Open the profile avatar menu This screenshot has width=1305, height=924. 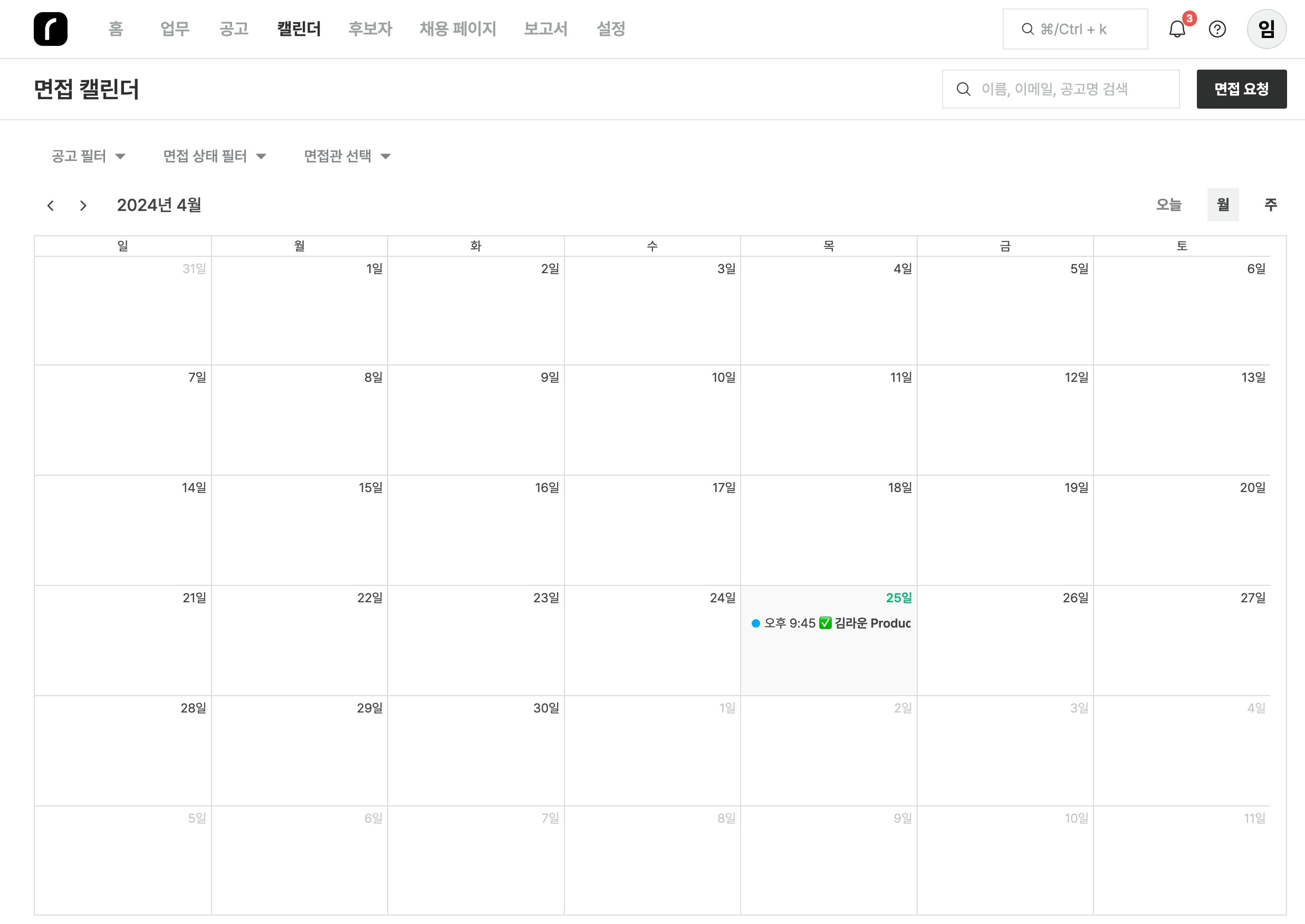coord(1266,29)
